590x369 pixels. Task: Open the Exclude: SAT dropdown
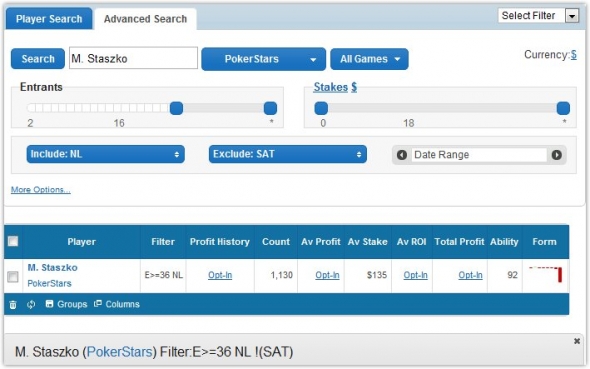287,154
